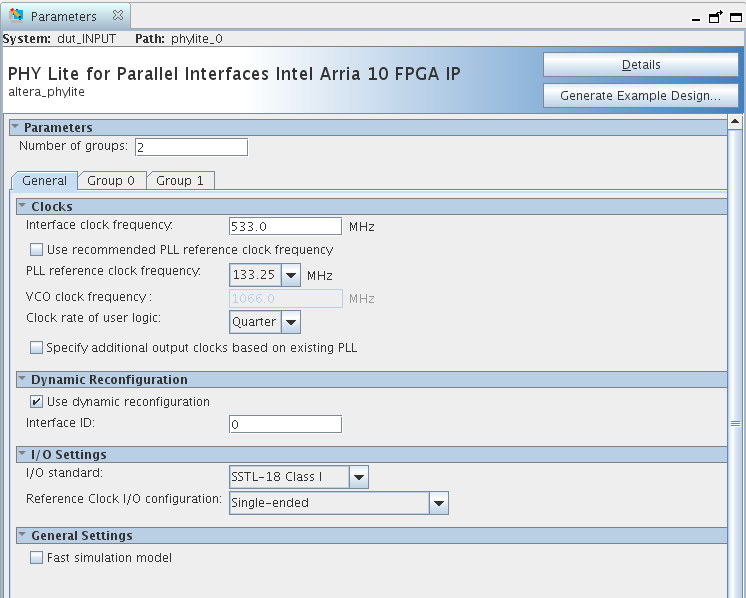Click the Path value phylite_0
The image size is (746, 598).
click(196, 39)
